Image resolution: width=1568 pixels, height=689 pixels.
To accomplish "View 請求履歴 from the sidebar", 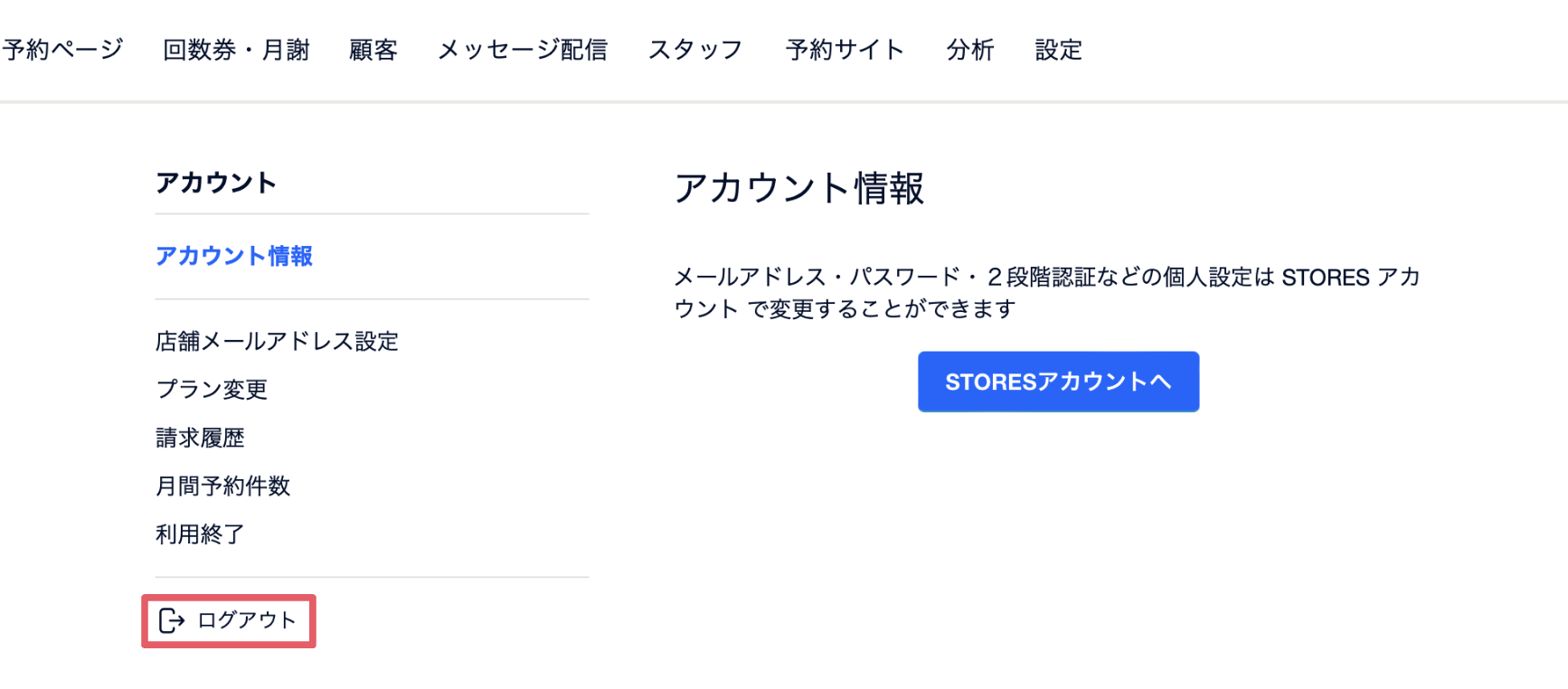I will point(200,438).
